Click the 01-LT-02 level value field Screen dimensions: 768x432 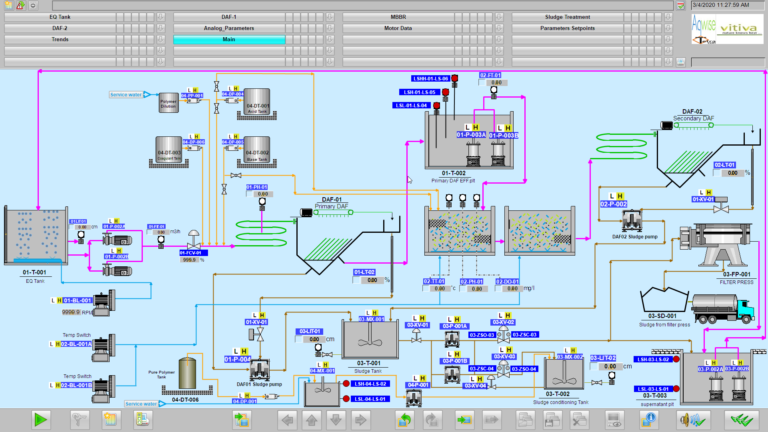pos(371,281)
